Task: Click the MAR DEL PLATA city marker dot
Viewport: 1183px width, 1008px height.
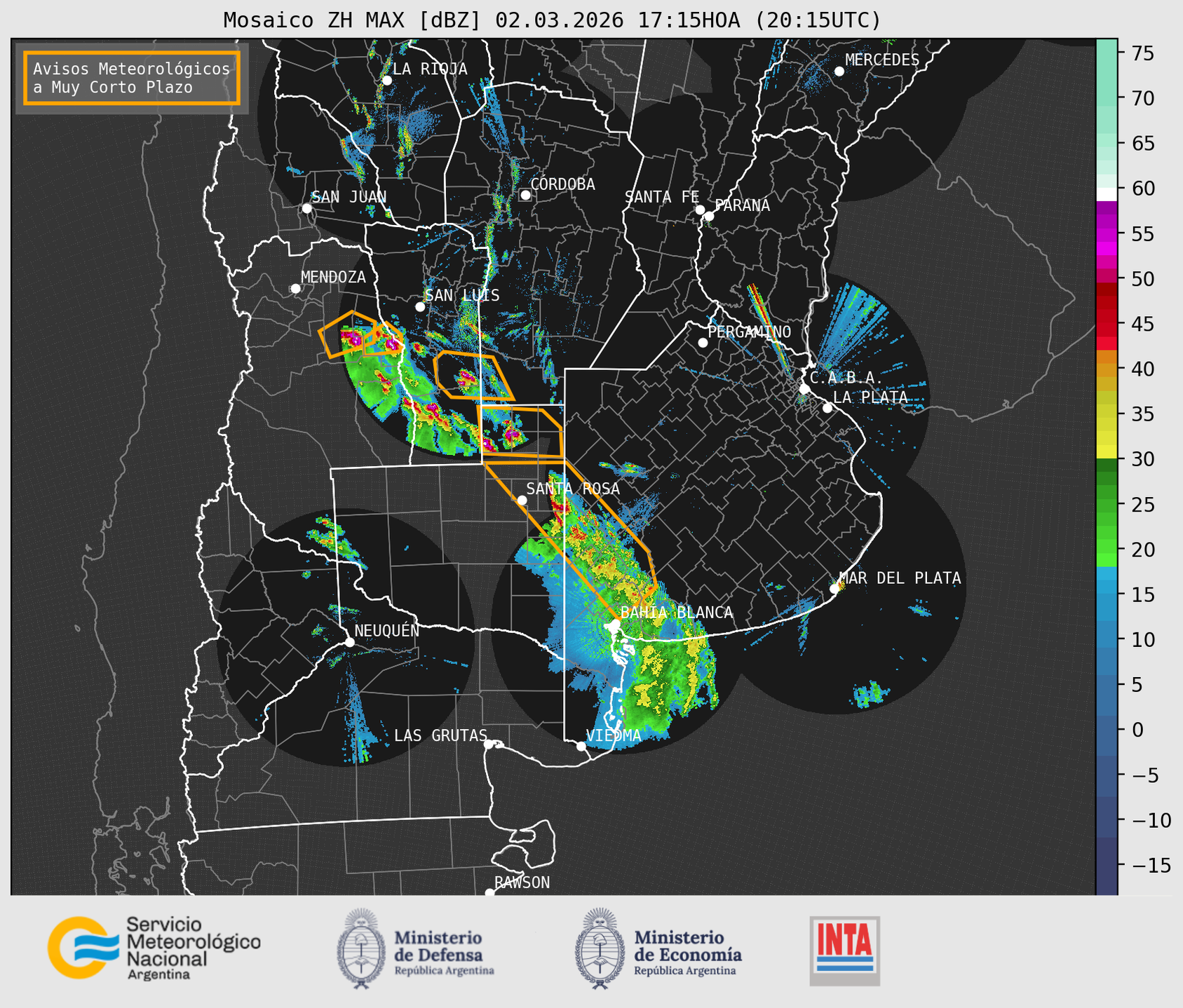Action: (834, 589)
